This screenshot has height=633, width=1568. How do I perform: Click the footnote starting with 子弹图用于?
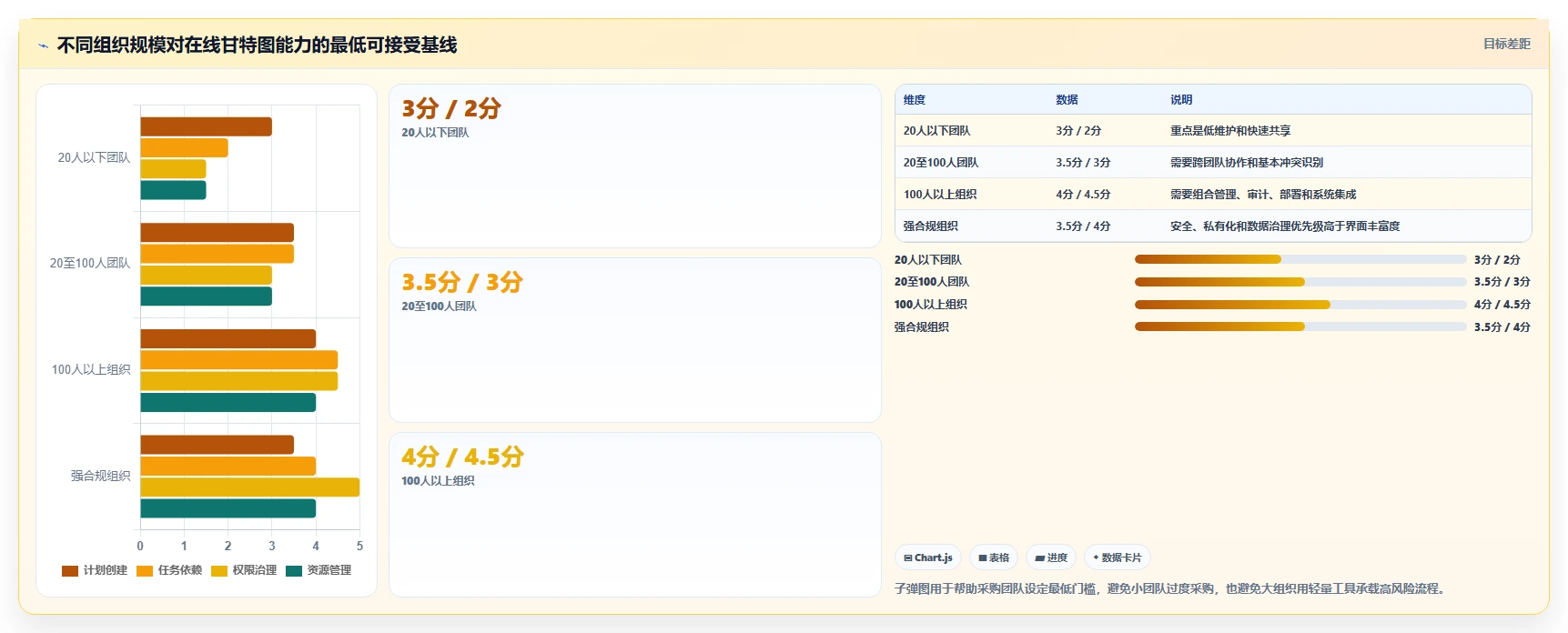(1172, 589)
